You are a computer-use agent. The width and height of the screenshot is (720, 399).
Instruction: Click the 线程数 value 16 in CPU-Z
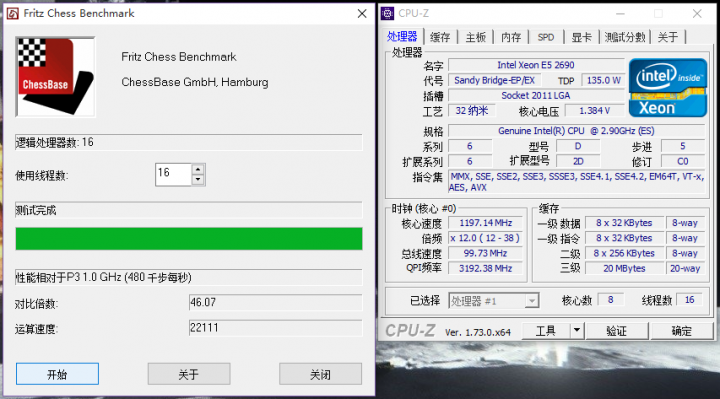(x=689, y=300)
